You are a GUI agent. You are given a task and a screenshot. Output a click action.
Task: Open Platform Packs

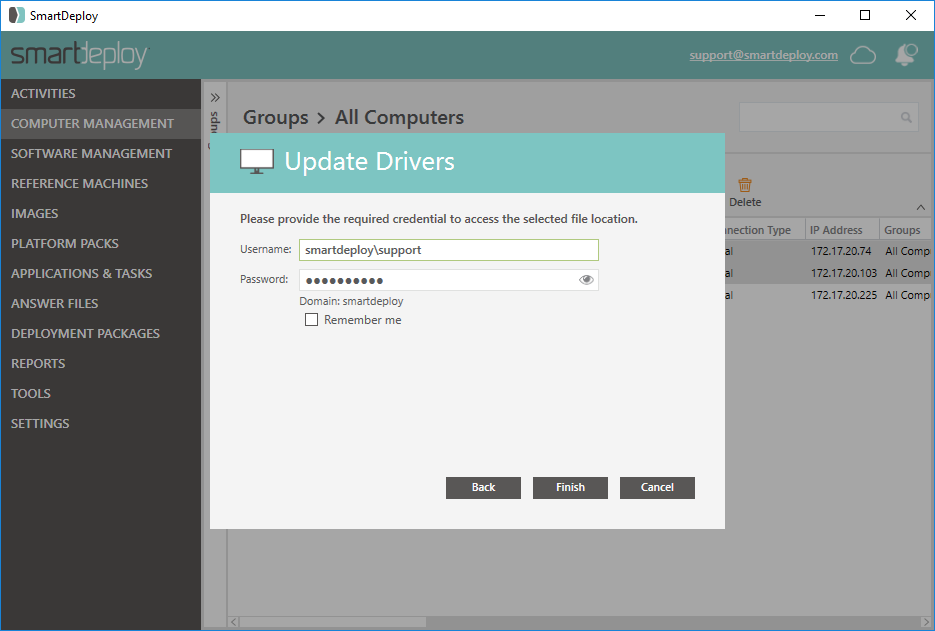click(101, 243)
